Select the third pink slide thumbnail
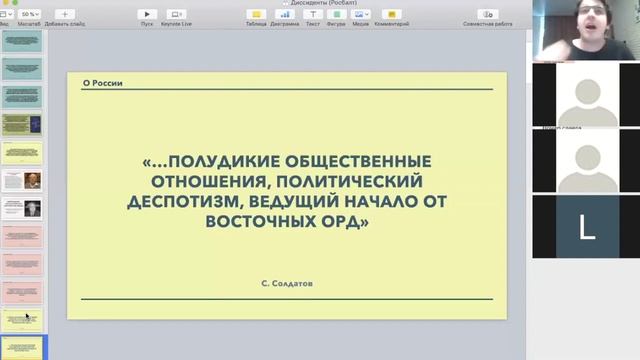The width and height of the screenshot is (640, 360). (22, 292)
